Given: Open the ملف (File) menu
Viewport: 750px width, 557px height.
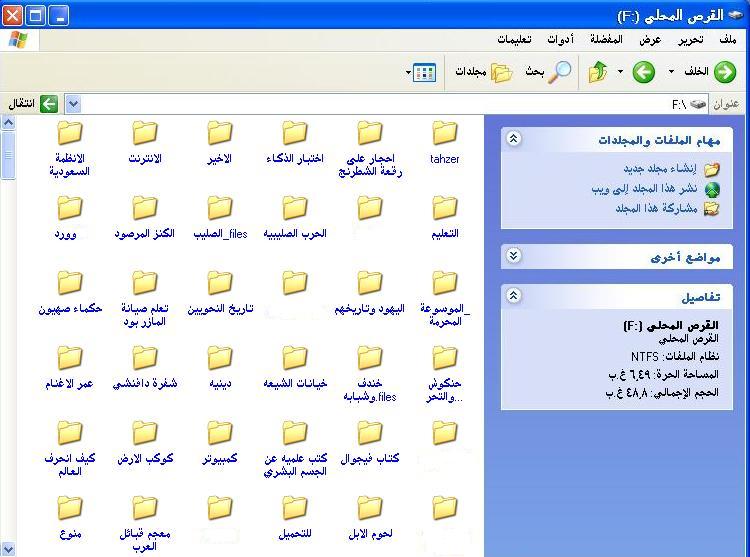Looking at the screenshot, I should [727, 40].
